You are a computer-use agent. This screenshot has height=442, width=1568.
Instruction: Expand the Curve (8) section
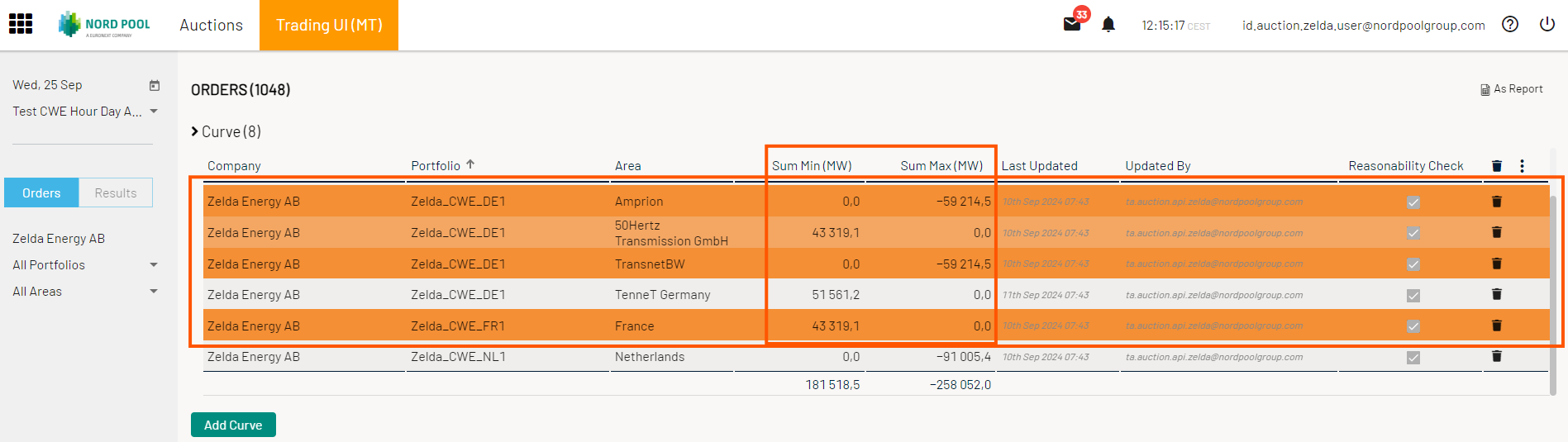pyautogui.click(x=226, y=131)
